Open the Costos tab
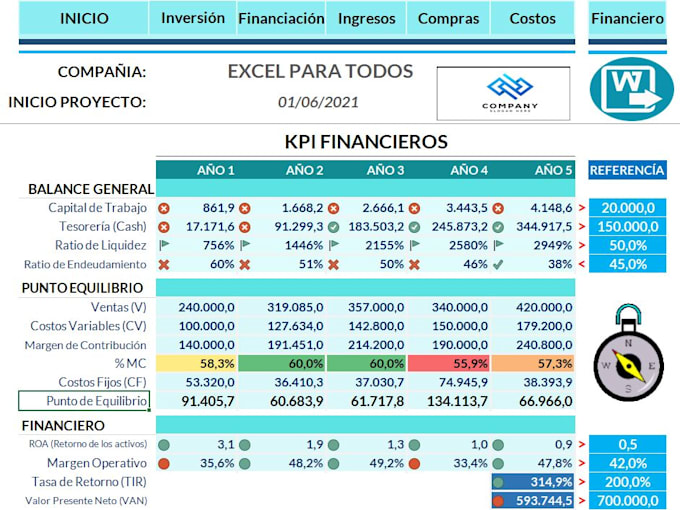680x510 pixels. (x=533, y=18)
